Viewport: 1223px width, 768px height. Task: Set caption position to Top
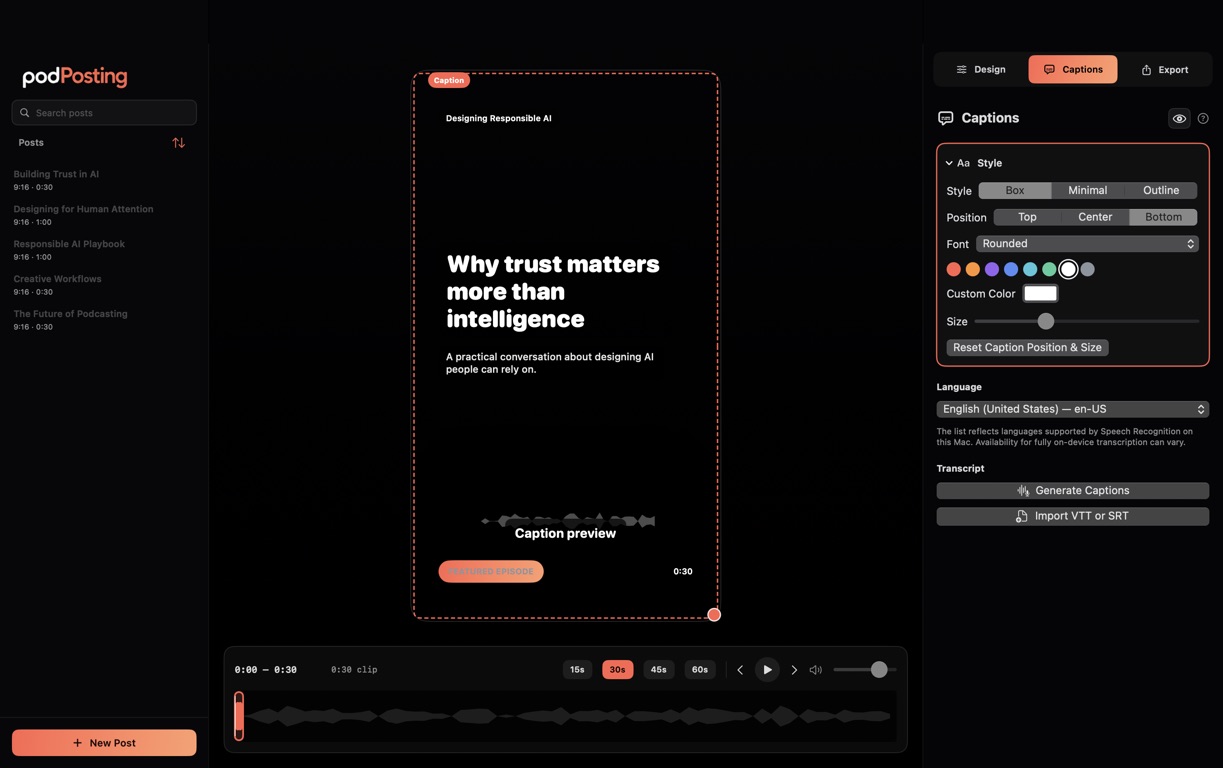pos(1027,217)
